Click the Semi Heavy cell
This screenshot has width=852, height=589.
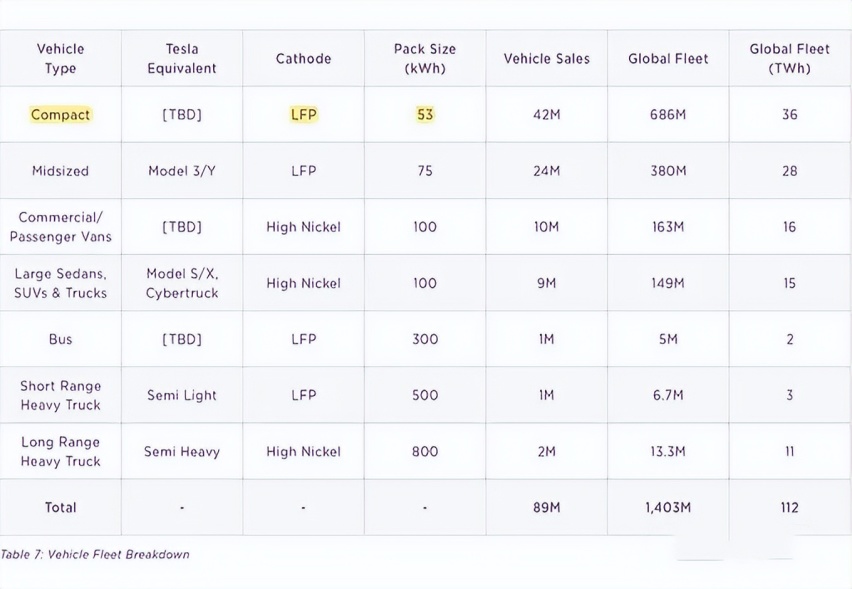[x=181, y=452]
